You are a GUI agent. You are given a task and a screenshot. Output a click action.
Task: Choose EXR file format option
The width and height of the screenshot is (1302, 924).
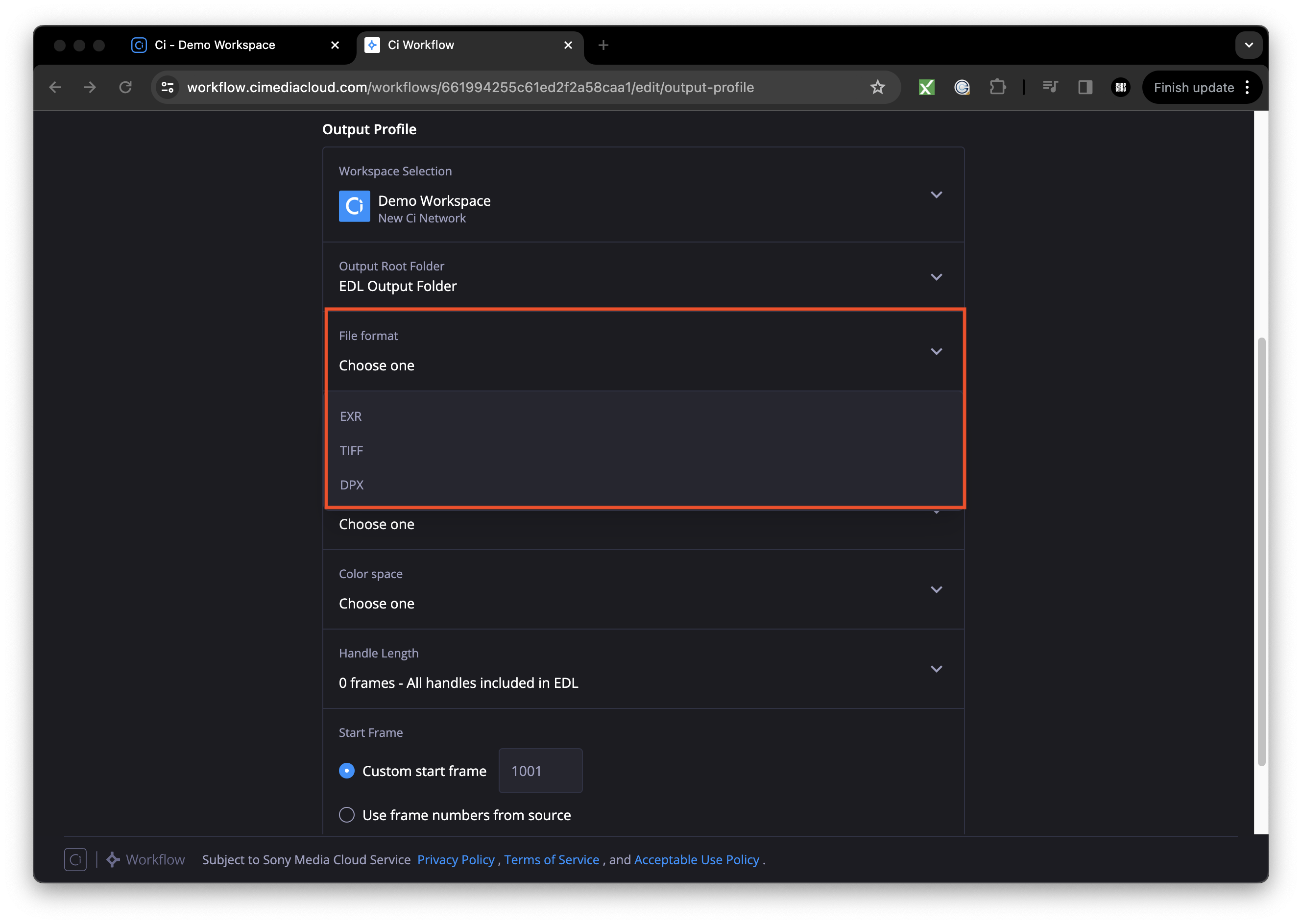[x=643, y=416]
